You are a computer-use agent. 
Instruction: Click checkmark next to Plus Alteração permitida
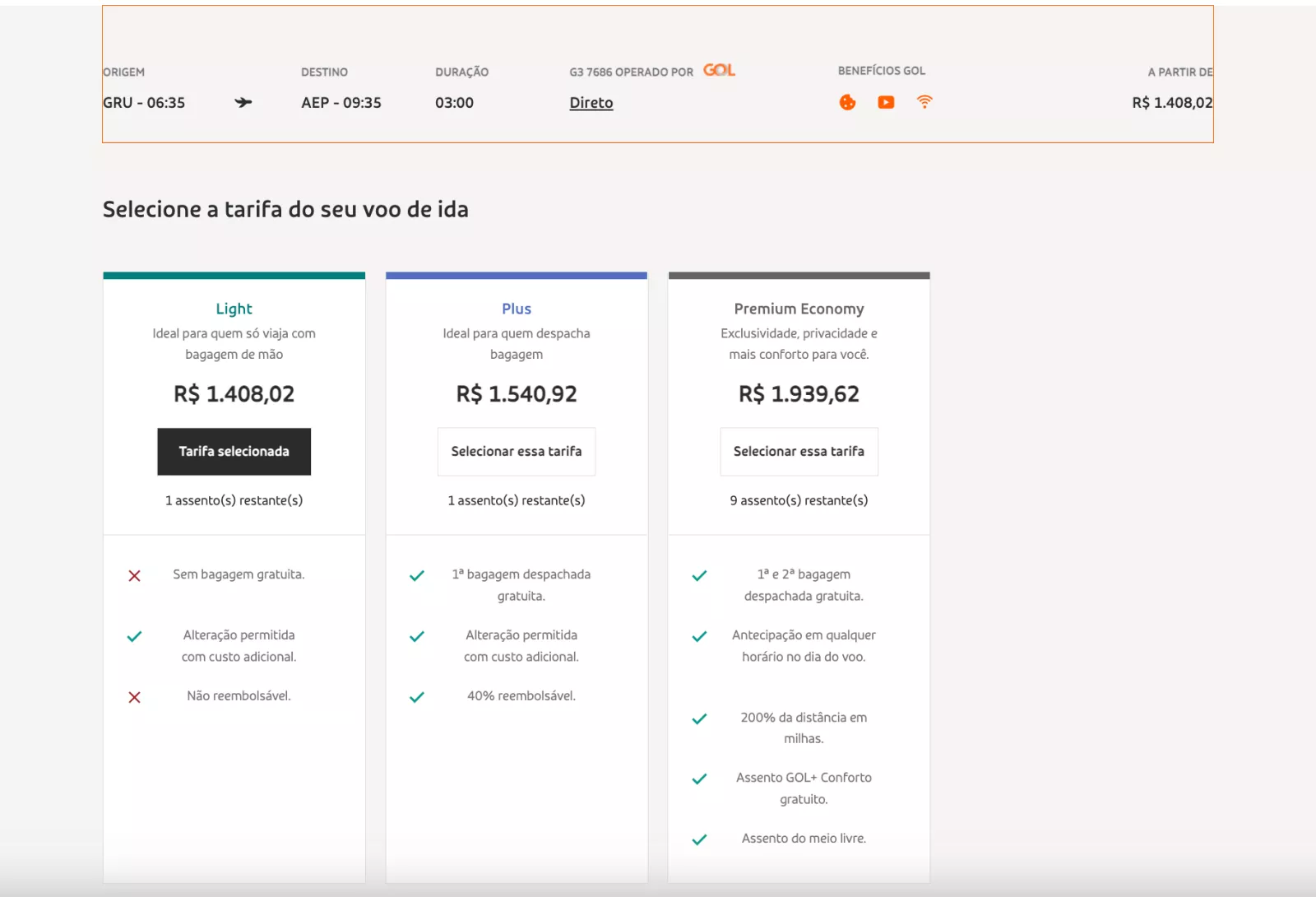[417, 636]
